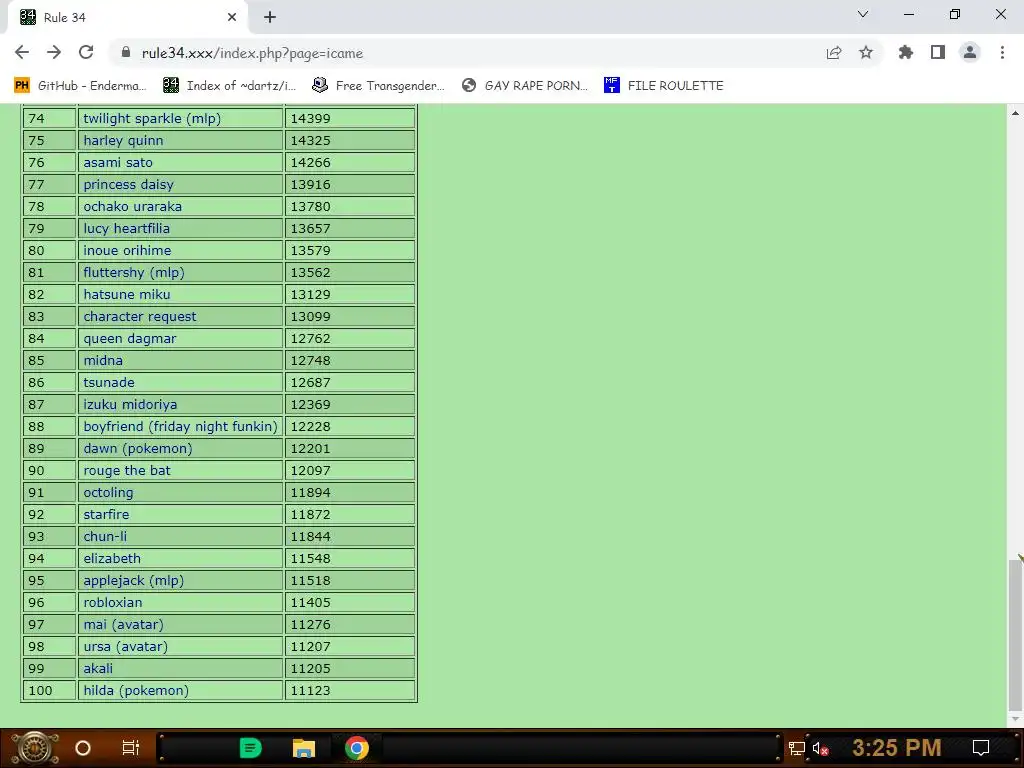This screenshot has height=768, width=1024.
Task: Click the vertical scrollbar thumb
Action: 1016,634
